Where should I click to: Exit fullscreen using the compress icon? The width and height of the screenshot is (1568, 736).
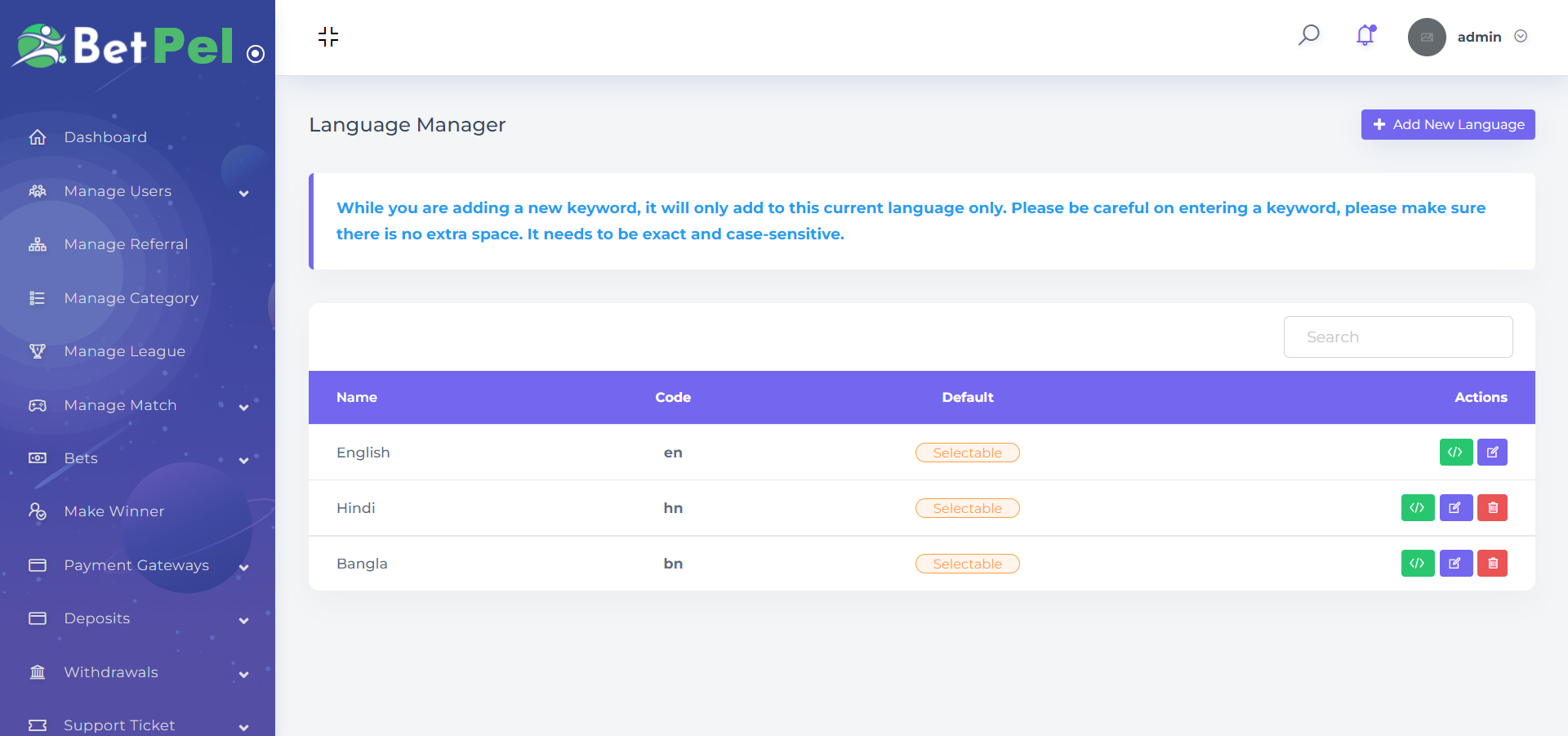(328, 37)
